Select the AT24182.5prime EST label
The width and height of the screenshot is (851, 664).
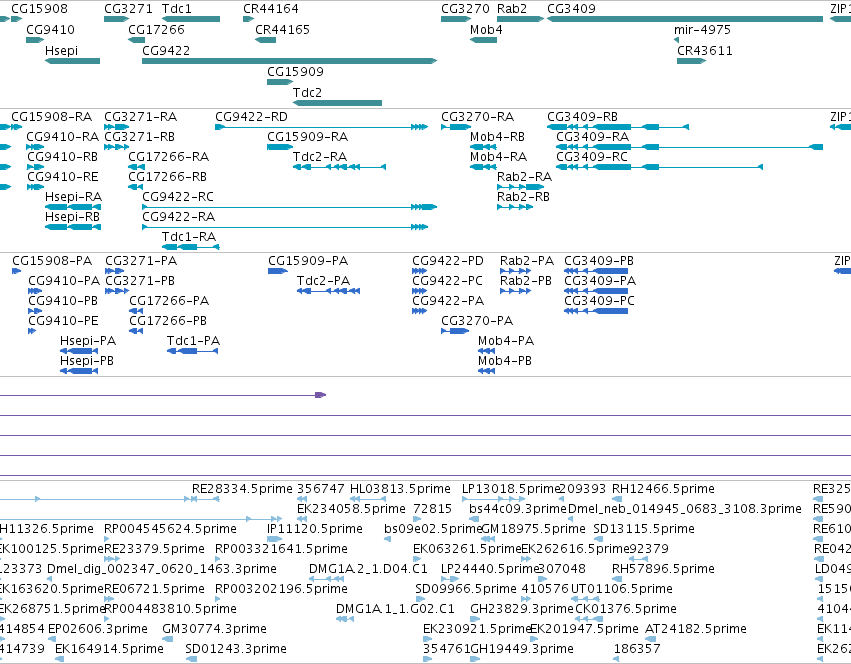point(696,629)
